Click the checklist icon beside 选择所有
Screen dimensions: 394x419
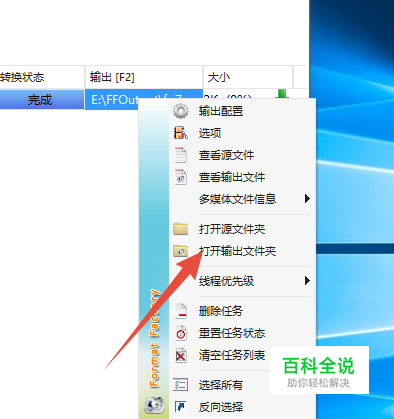181,385
